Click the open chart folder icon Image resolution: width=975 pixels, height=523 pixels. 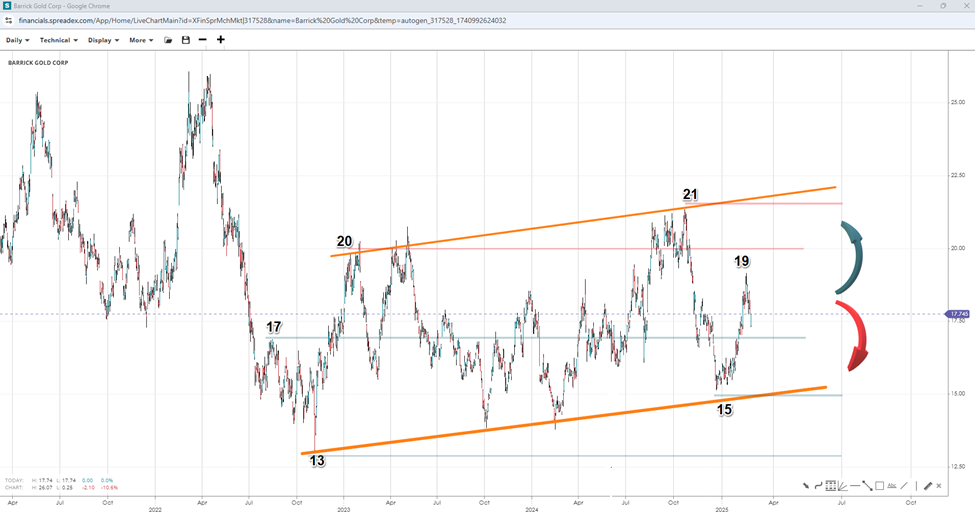tap(168, 40)
